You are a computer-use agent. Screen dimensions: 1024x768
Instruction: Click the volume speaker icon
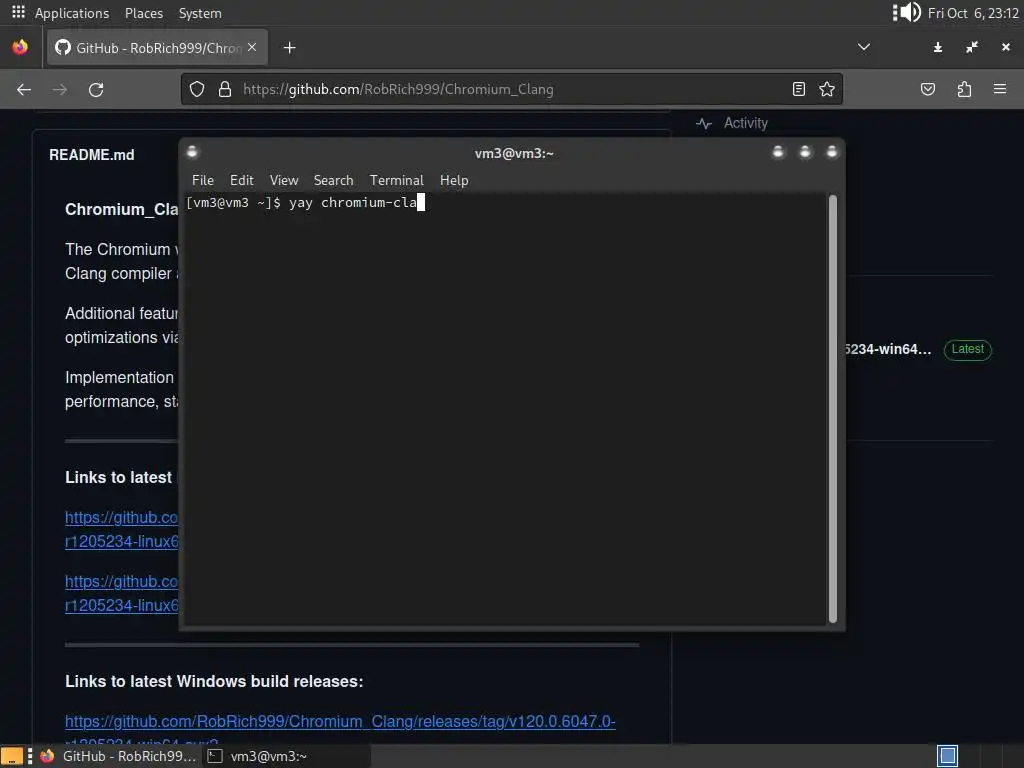pyautogui.click(x=910, y=12)
